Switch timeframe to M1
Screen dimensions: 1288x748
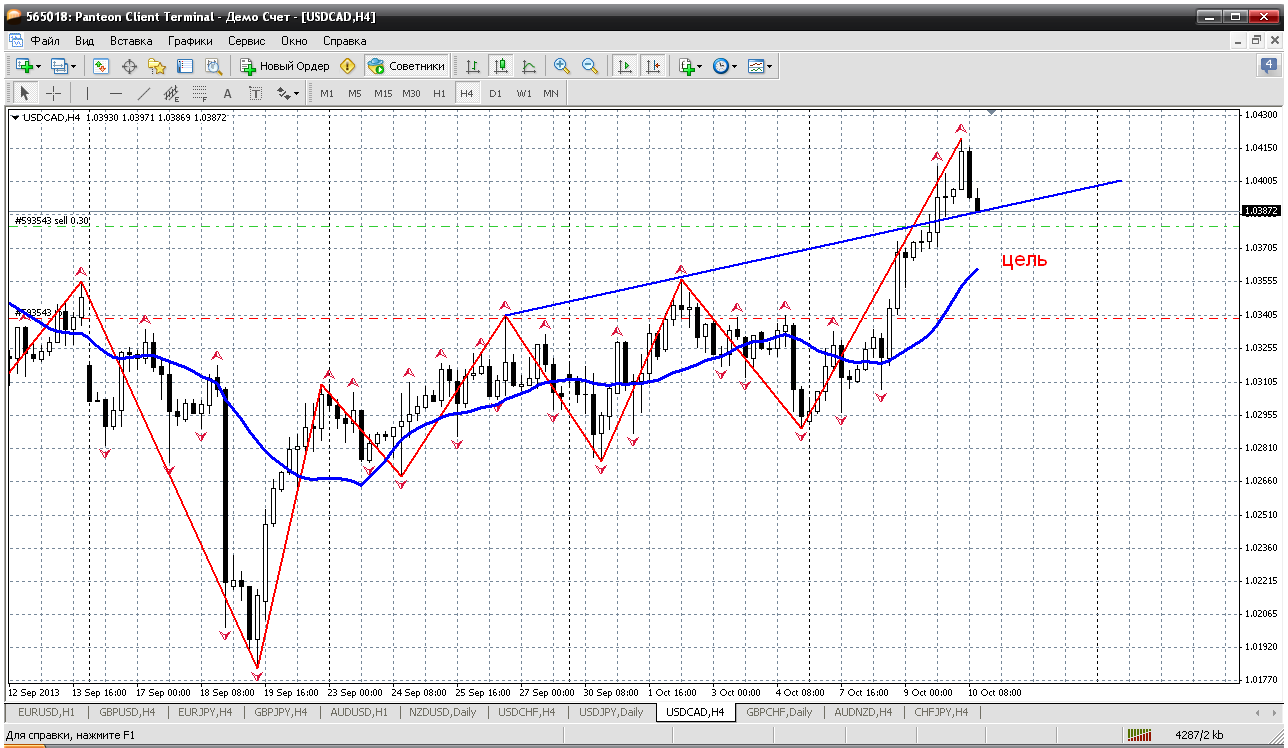[327, 93]
